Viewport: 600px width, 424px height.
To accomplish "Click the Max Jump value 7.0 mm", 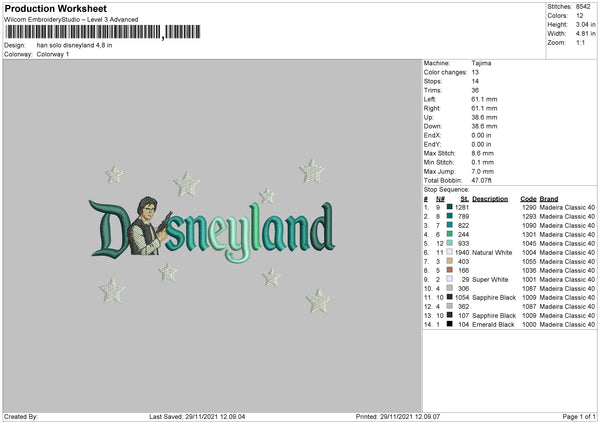I will point(483,171).
